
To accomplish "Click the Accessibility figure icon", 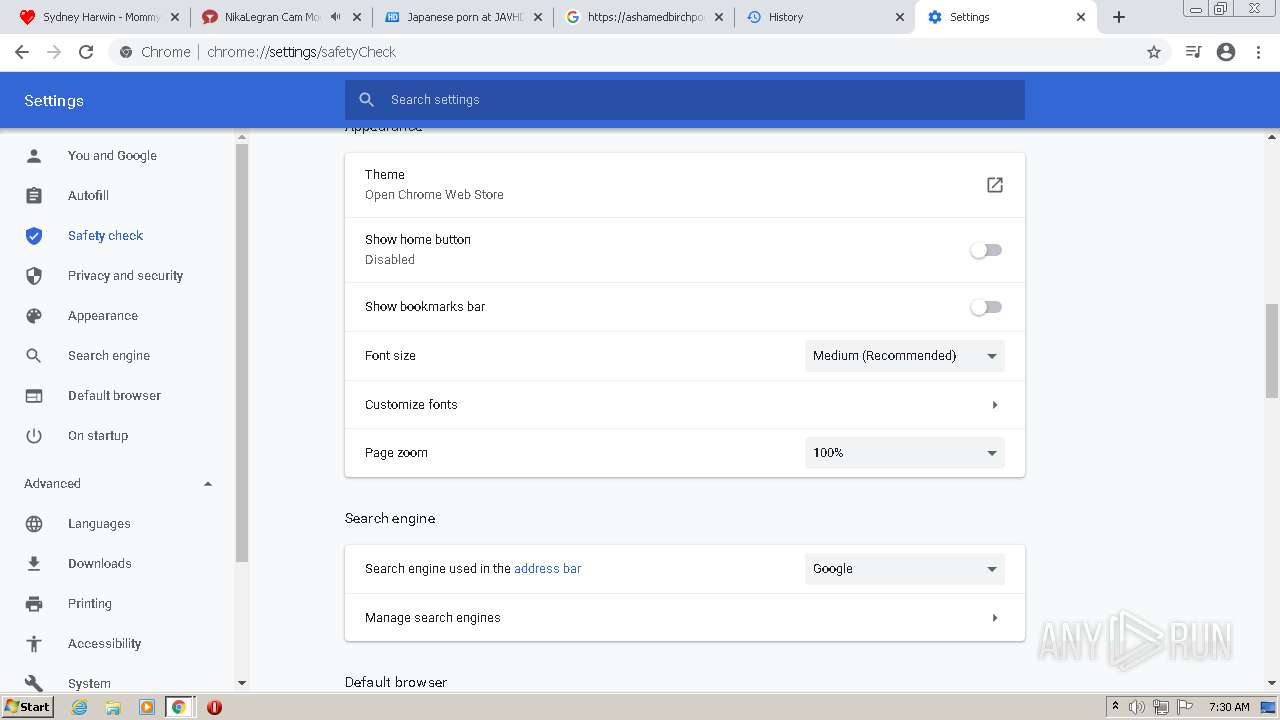I will coord(34,644).
